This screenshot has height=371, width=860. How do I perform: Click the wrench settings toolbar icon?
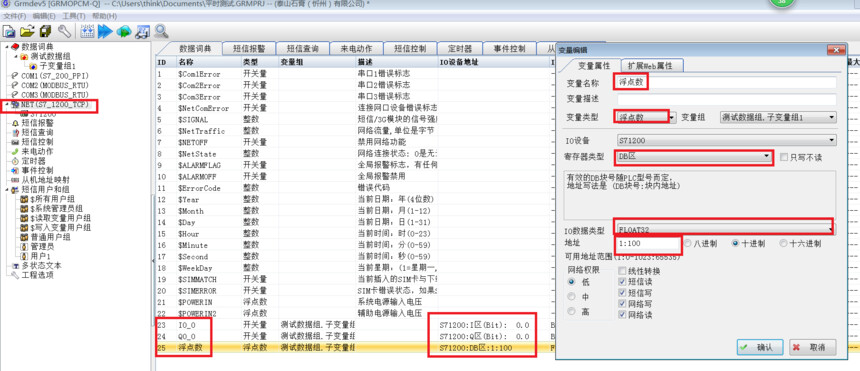(64, 32)
